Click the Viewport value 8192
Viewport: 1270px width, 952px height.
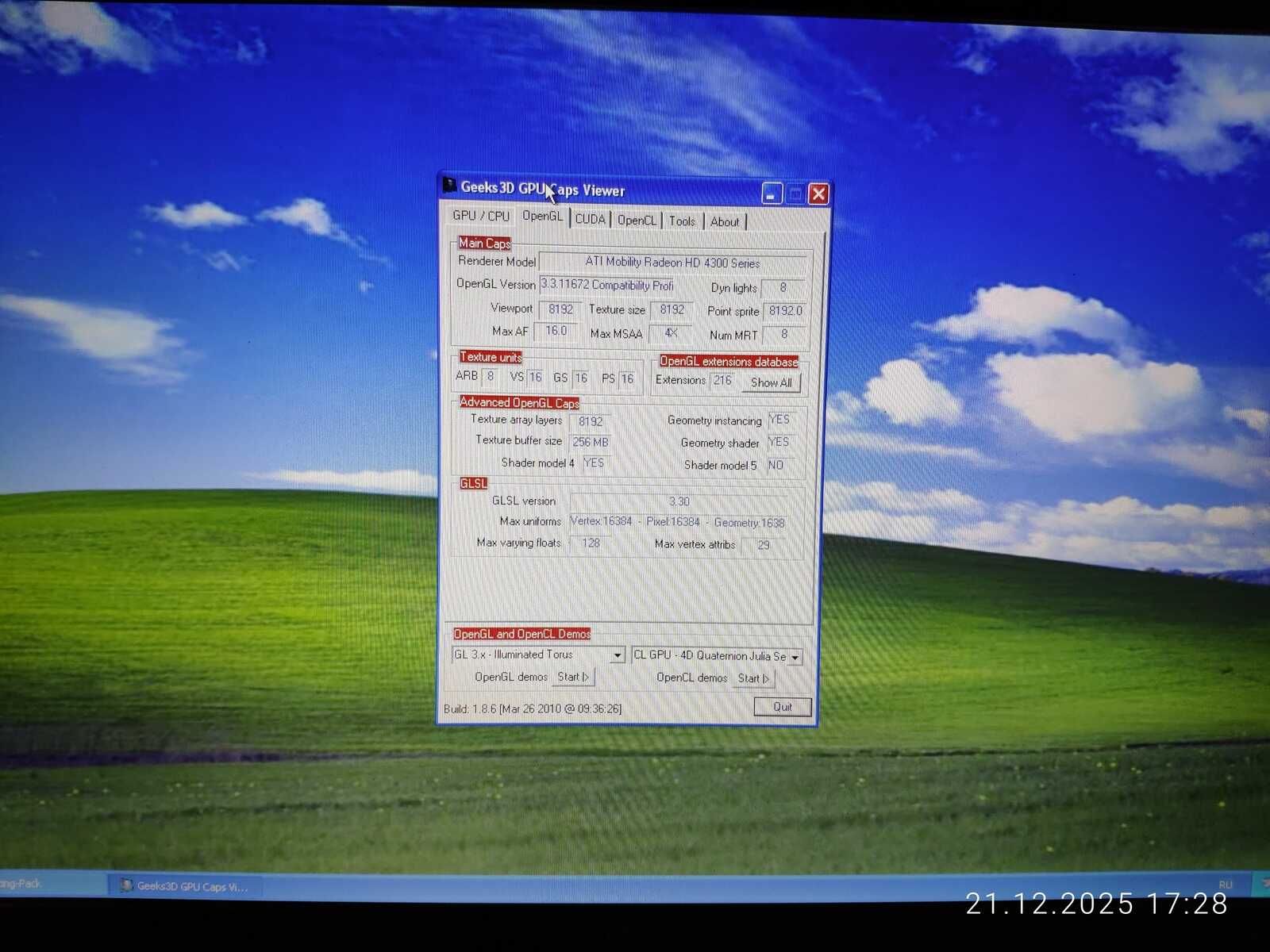pyautogui.click(x=560, y=309)
